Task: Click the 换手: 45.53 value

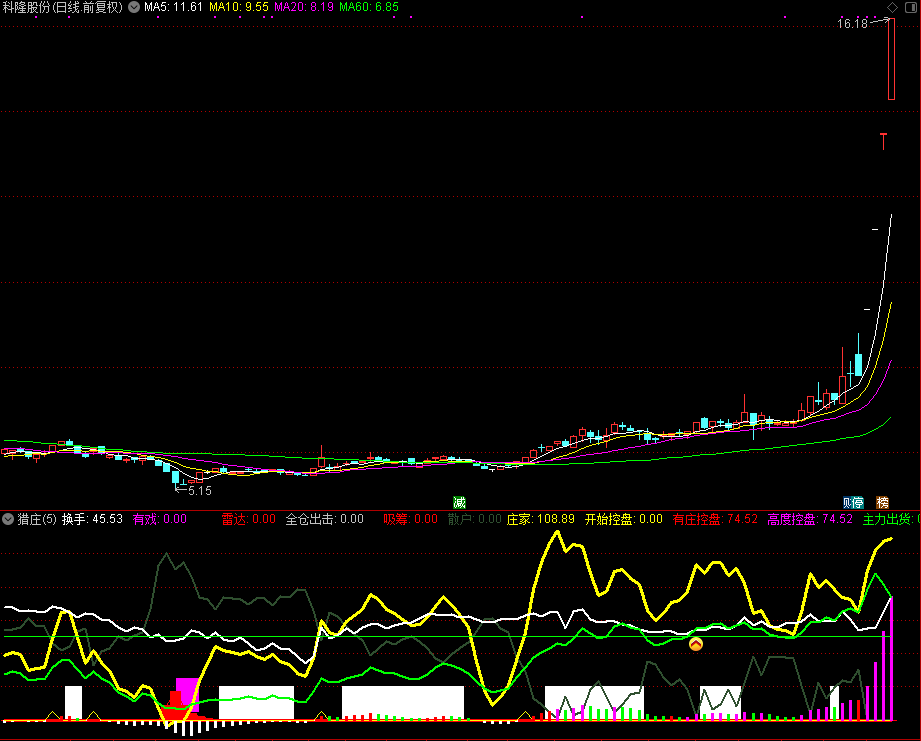Action: coord(92,519)
